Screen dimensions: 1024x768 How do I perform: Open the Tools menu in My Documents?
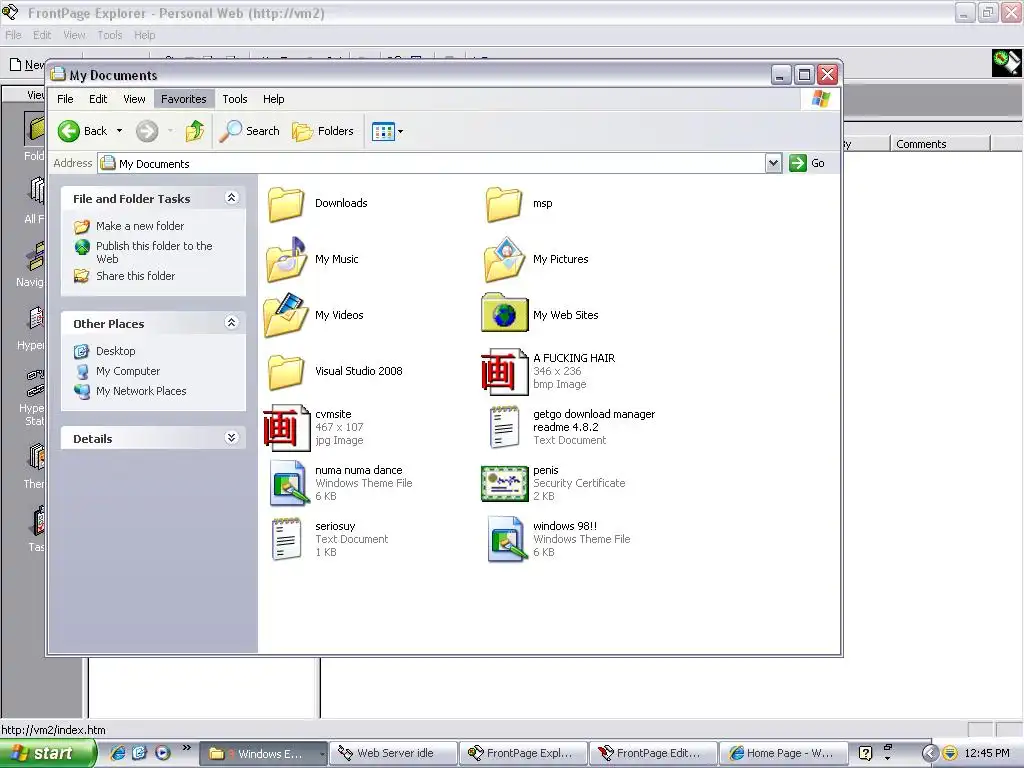(x=234, y=99)
